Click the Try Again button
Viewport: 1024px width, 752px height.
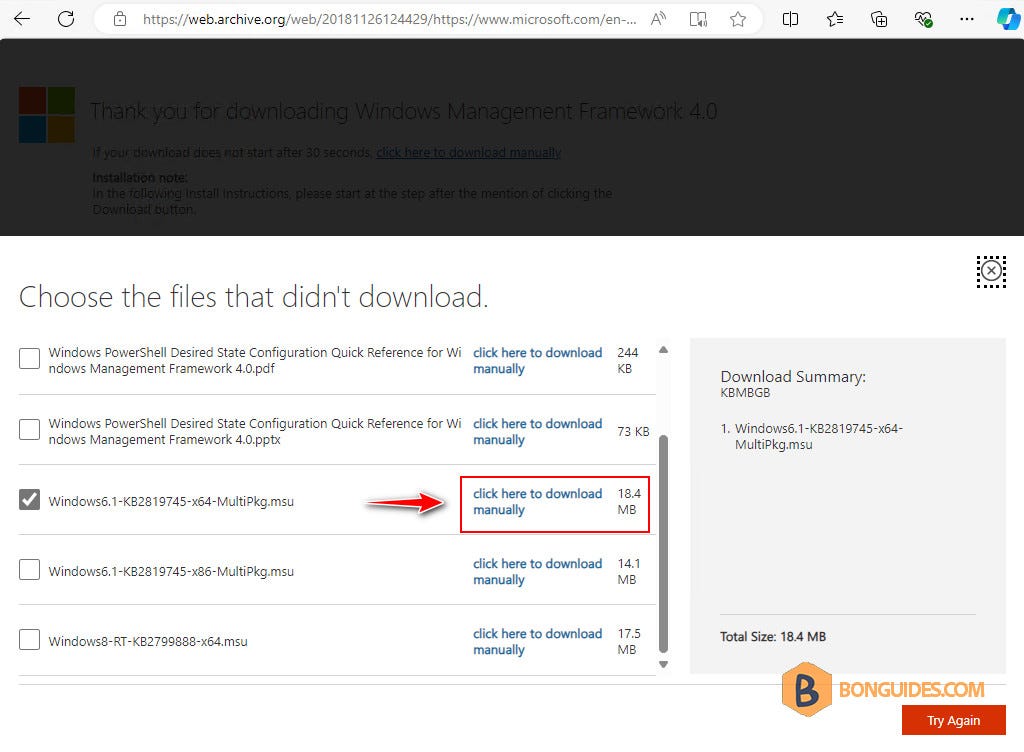coord(953,720)
